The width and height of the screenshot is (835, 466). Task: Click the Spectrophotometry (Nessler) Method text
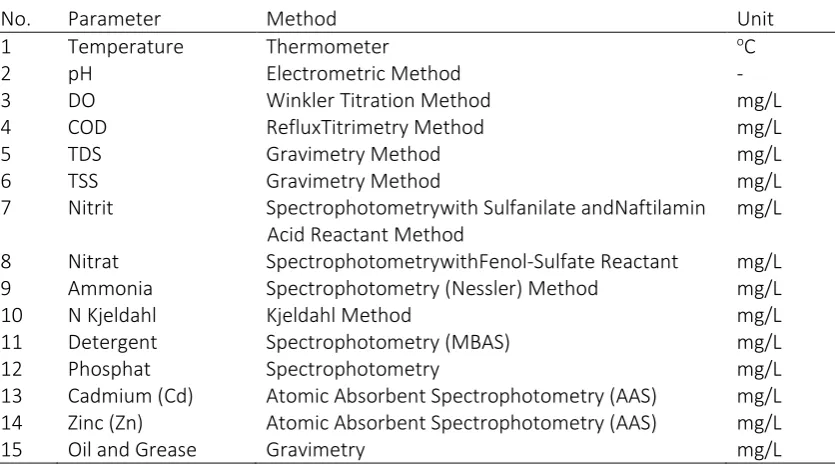pyautogui.click(x=432, y=288)
